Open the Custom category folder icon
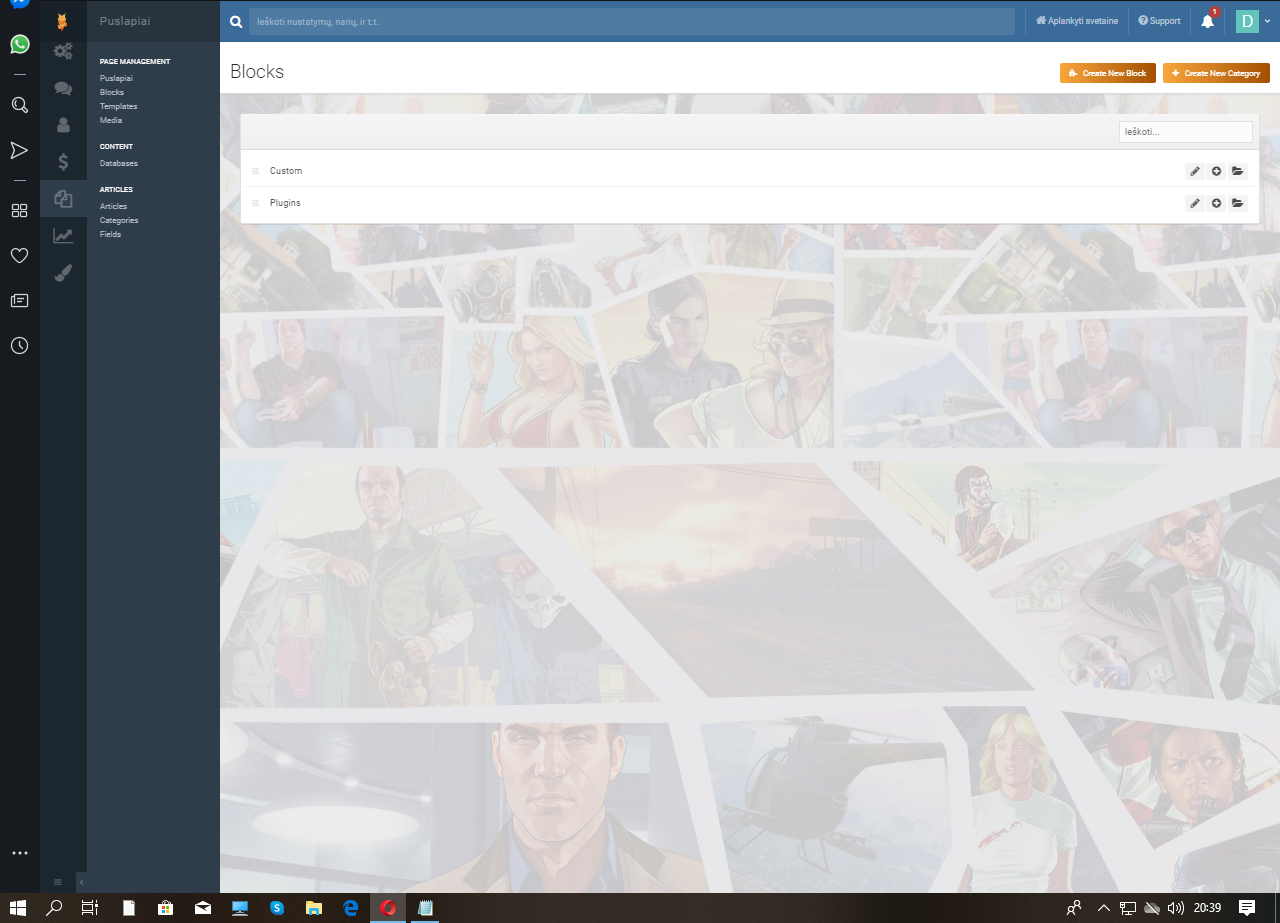The height and width of the screenshot is (923, 1280). pyautogui.click(x=1238, y=171)
